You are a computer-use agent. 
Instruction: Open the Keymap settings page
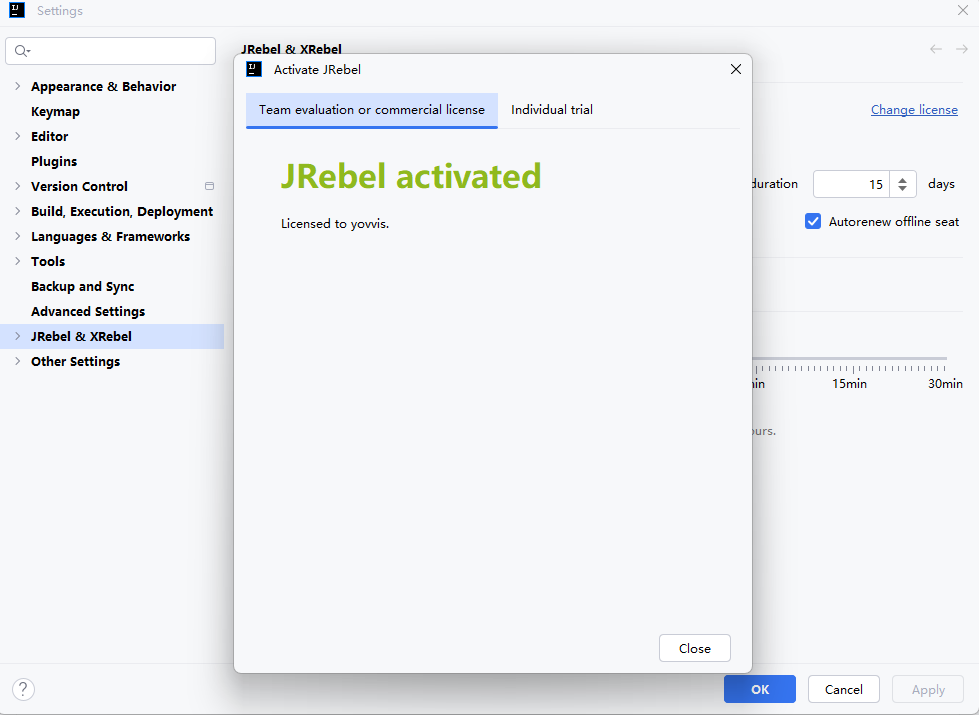click(x=55, y=112)
